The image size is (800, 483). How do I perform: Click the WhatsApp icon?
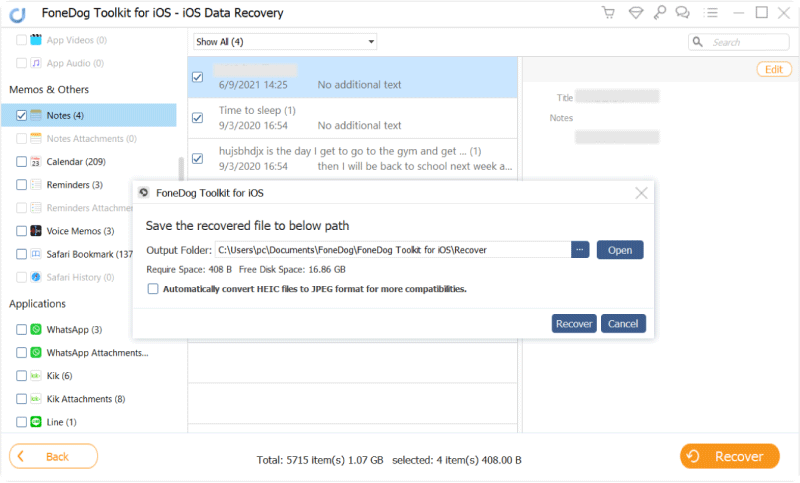[36, 329]
